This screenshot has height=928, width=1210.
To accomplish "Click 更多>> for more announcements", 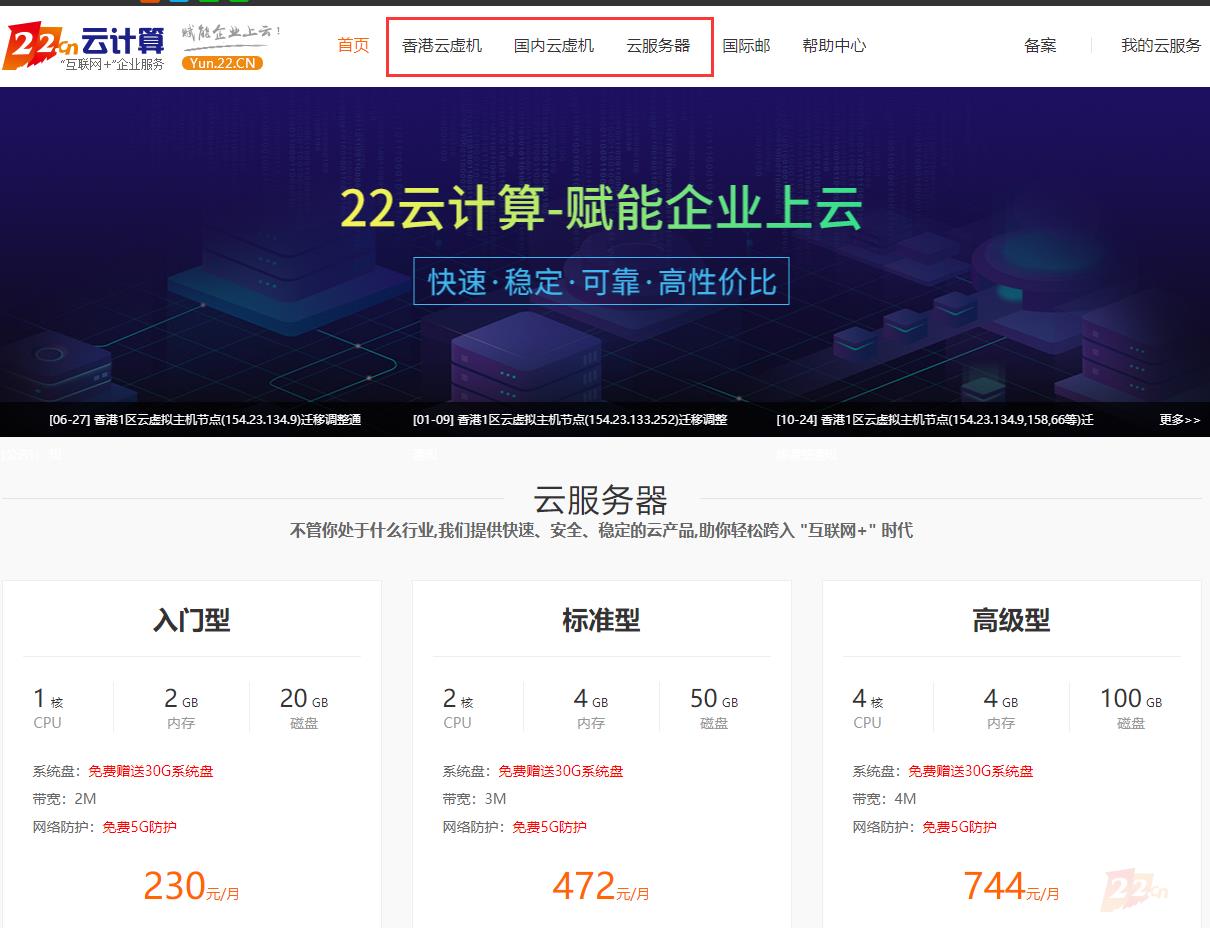I will point(1180,420).
